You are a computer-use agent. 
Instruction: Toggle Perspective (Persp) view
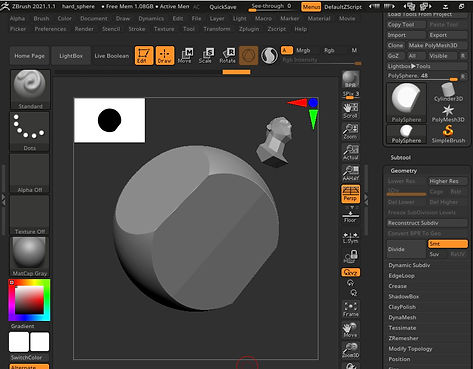[x=350, y=194]
